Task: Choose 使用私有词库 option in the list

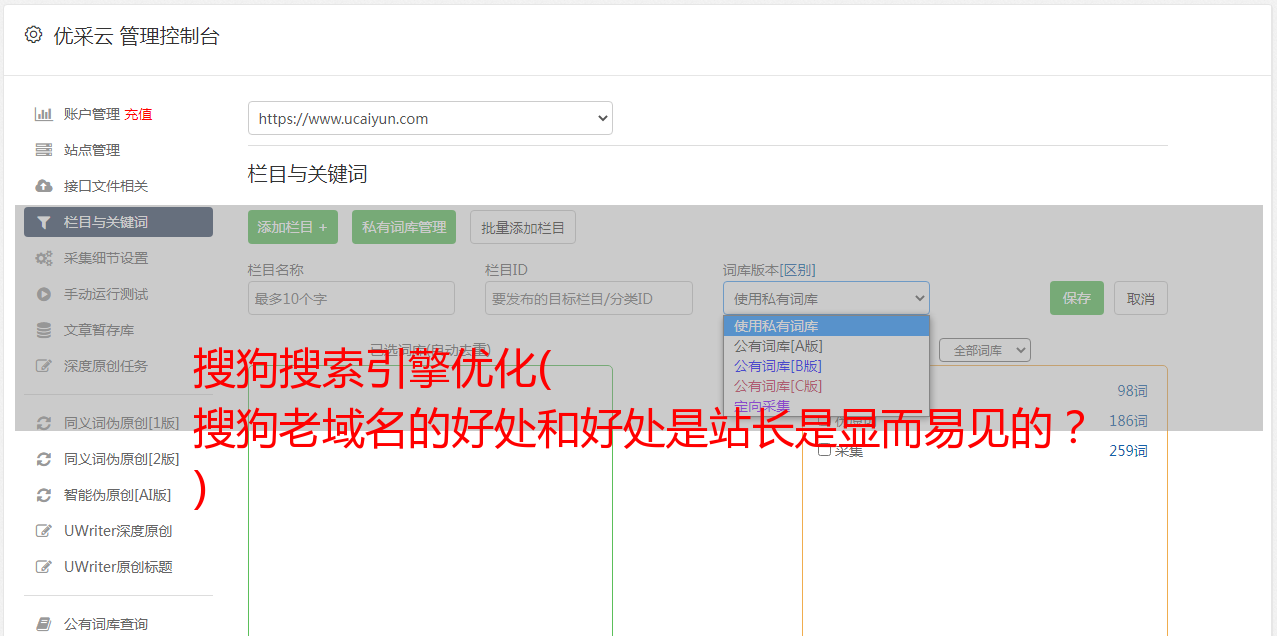Action: coord(826,326)
